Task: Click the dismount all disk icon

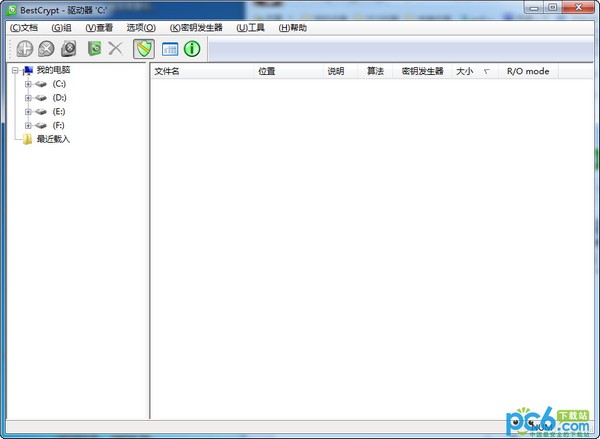Action: [x=69, y=49]
